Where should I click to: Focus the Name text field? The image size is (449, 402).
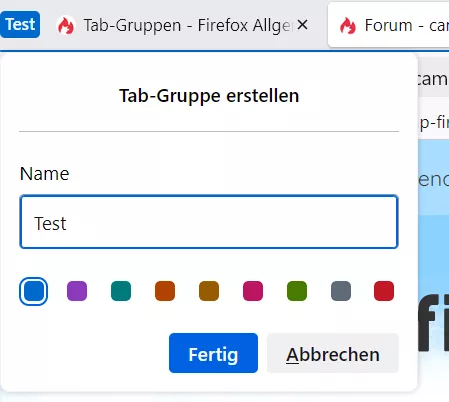click(209, 222)
